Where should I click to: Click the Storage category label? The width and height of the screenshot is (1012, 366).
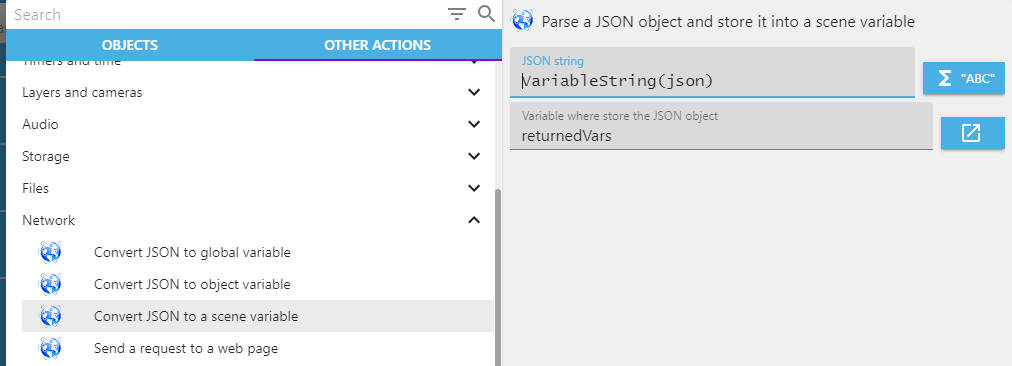click(x=46, y=156)
